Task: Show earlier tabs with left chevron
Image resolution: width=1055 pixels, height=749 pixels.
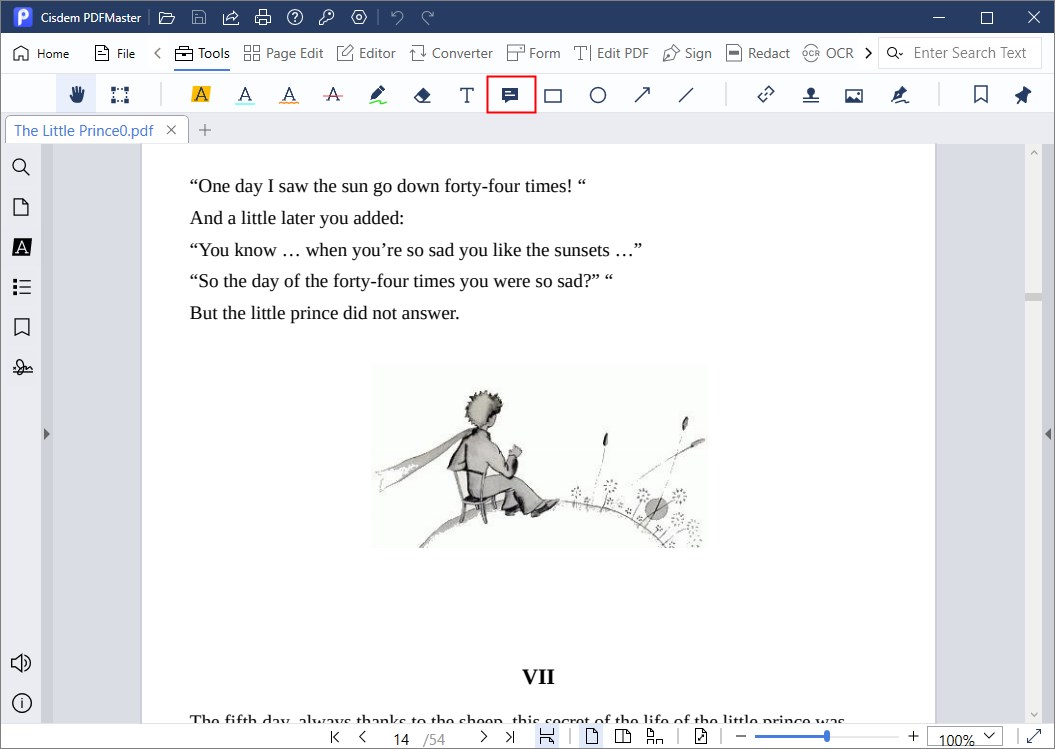Action: click(x=157, y=53)
